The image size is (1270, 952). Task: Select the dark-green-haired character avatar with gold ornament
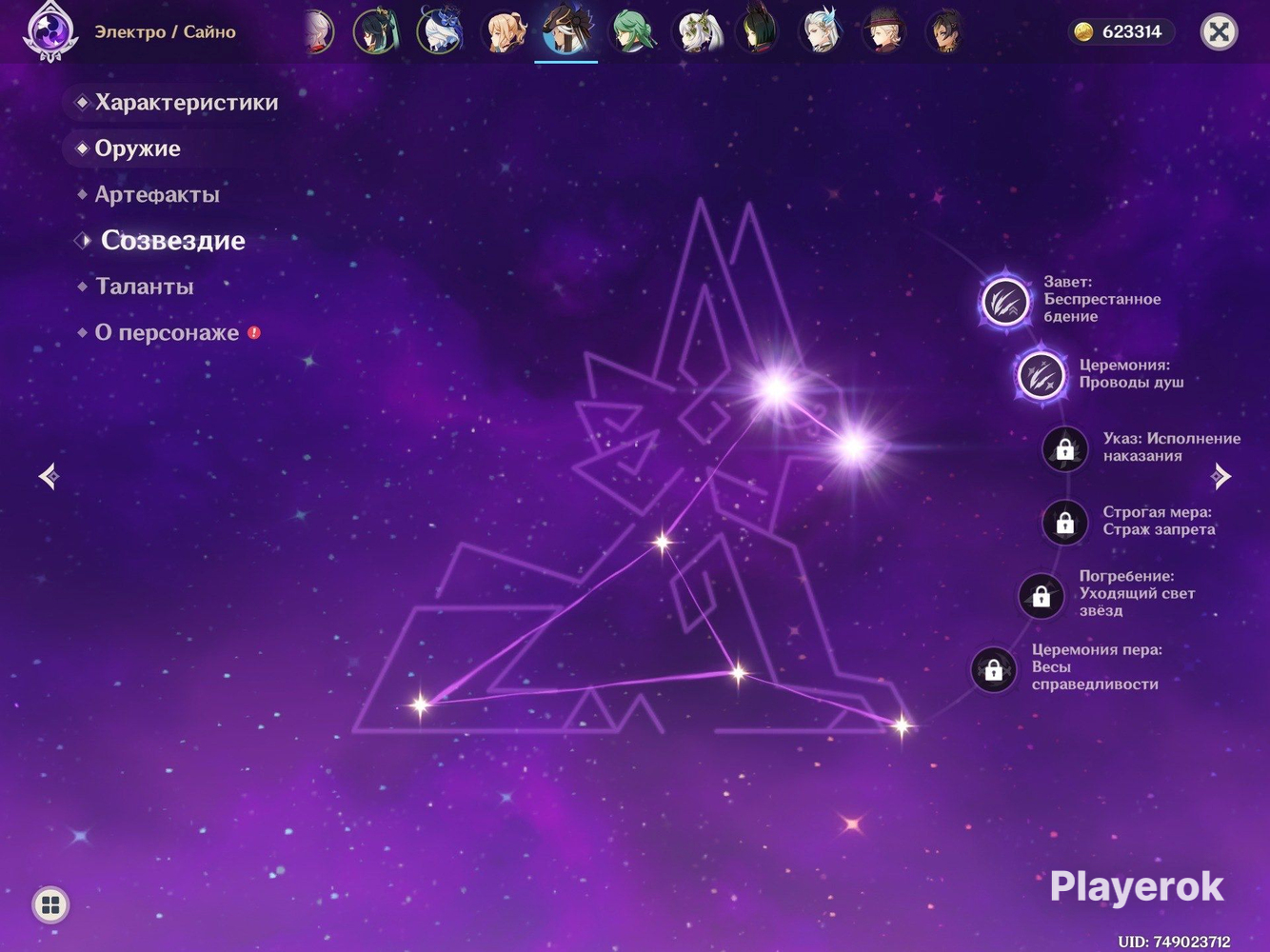[x=376, y=31]
